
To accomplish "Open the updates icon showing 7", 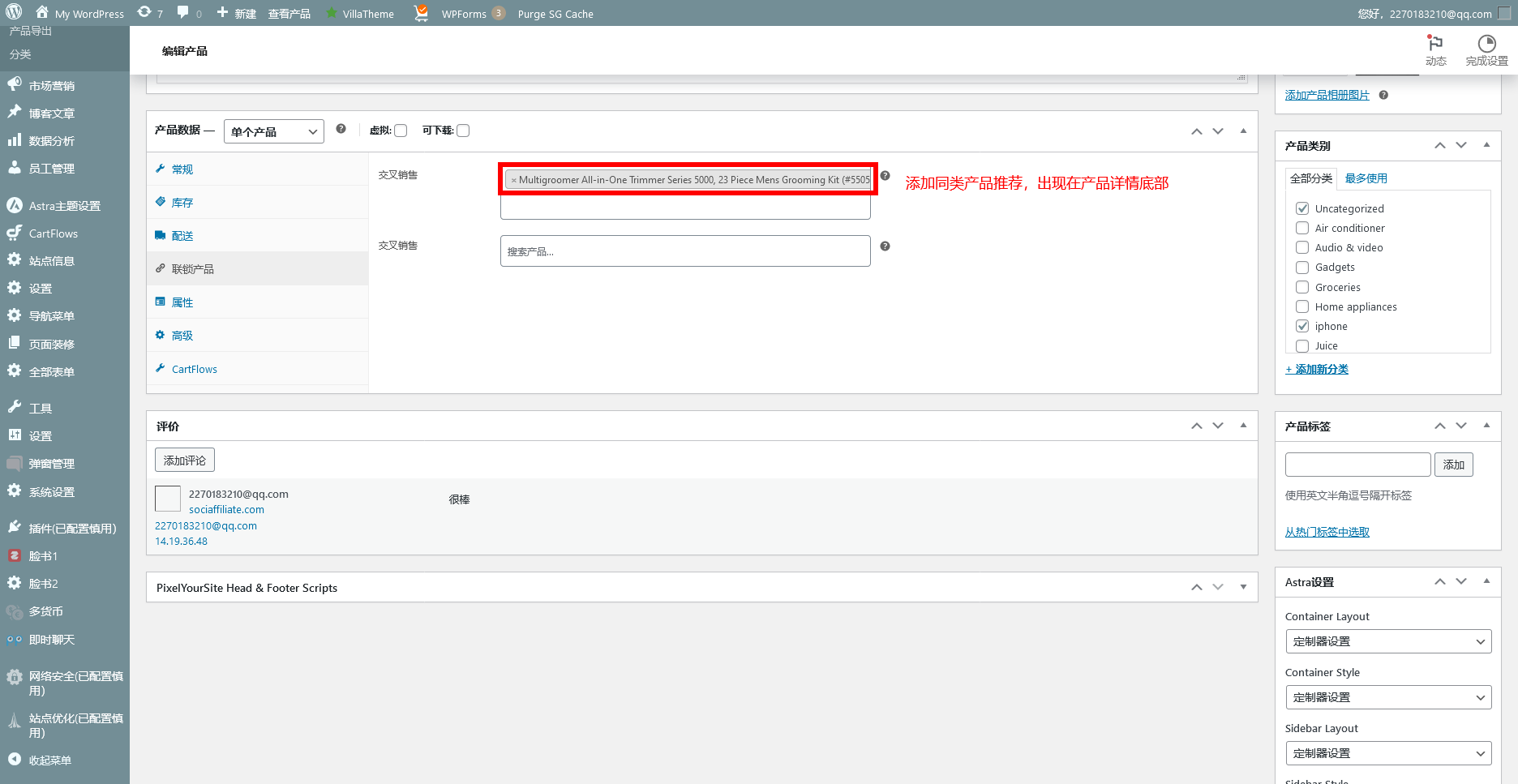I will pyautogui.click(x=144, y=13).
